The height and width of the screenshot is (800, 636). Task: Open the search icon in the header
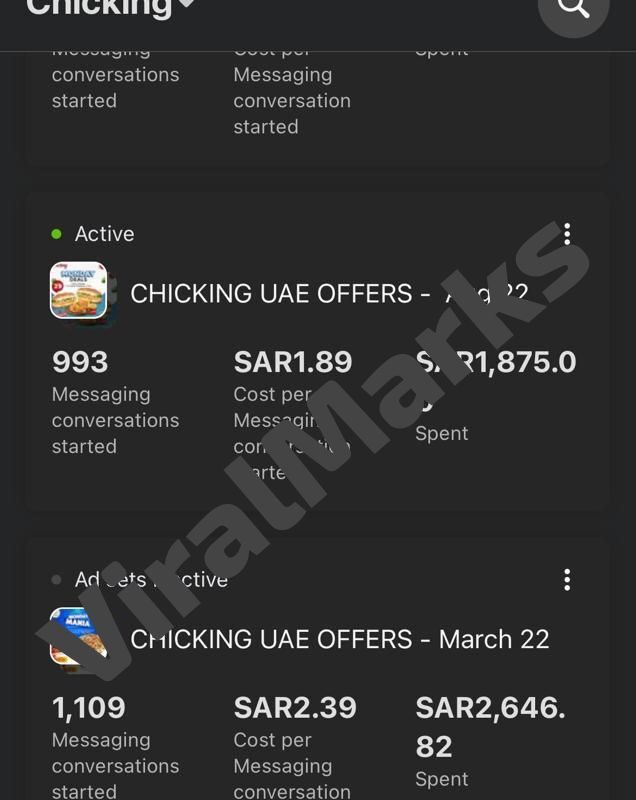pyautogui.click(x=573, y=8)
